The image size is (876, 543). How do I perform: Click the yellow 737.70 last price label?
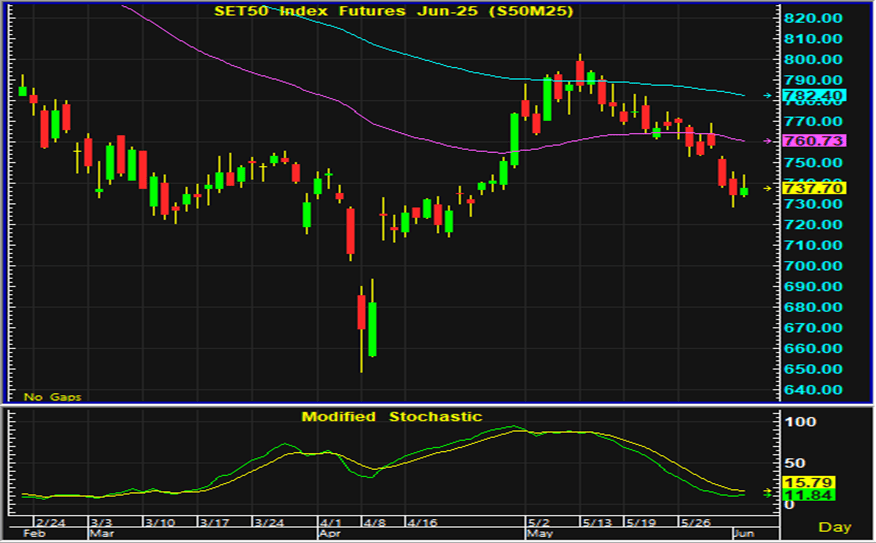coord(815,188)
